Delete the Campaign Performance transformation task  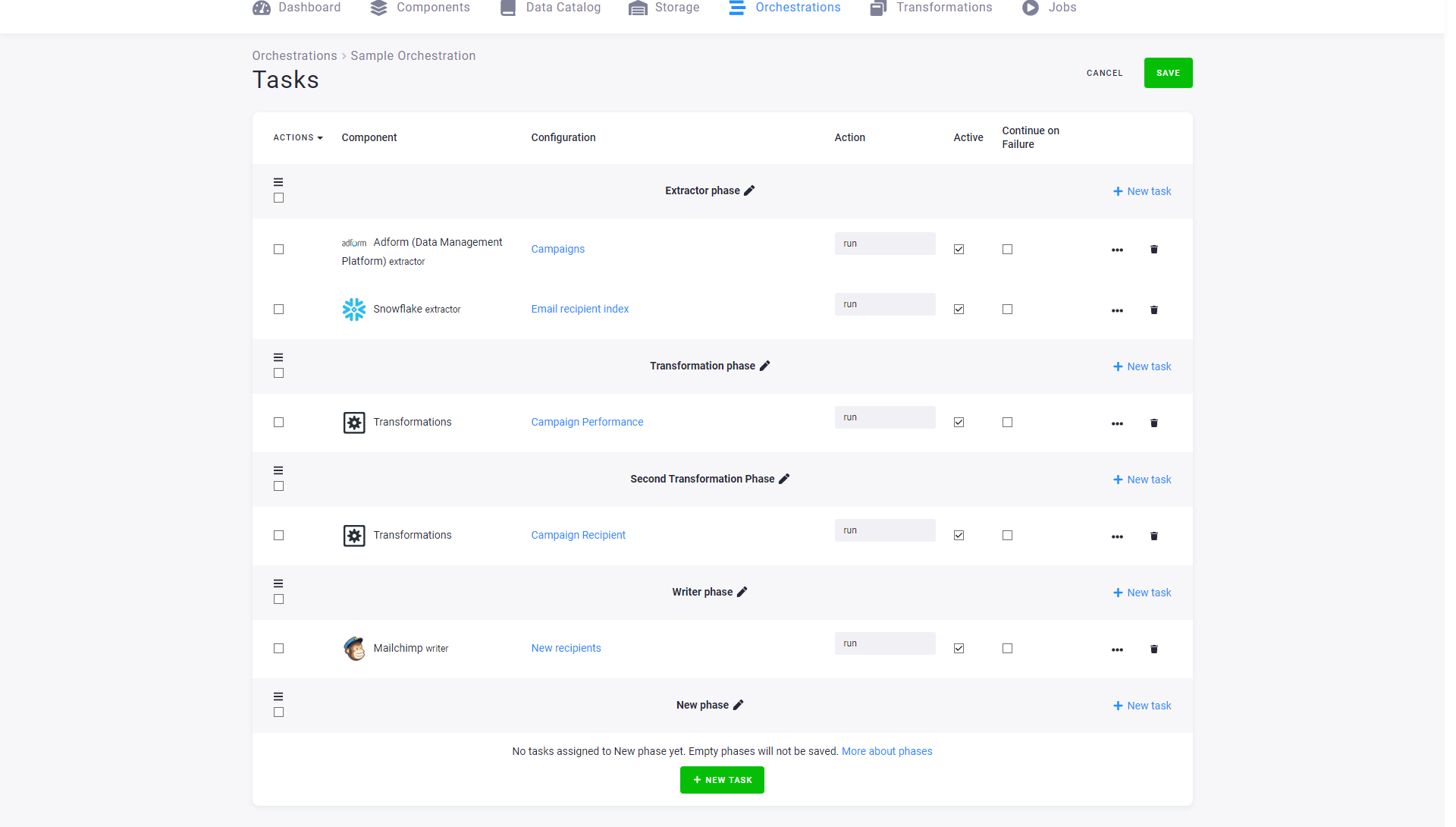click(1153, 423)
